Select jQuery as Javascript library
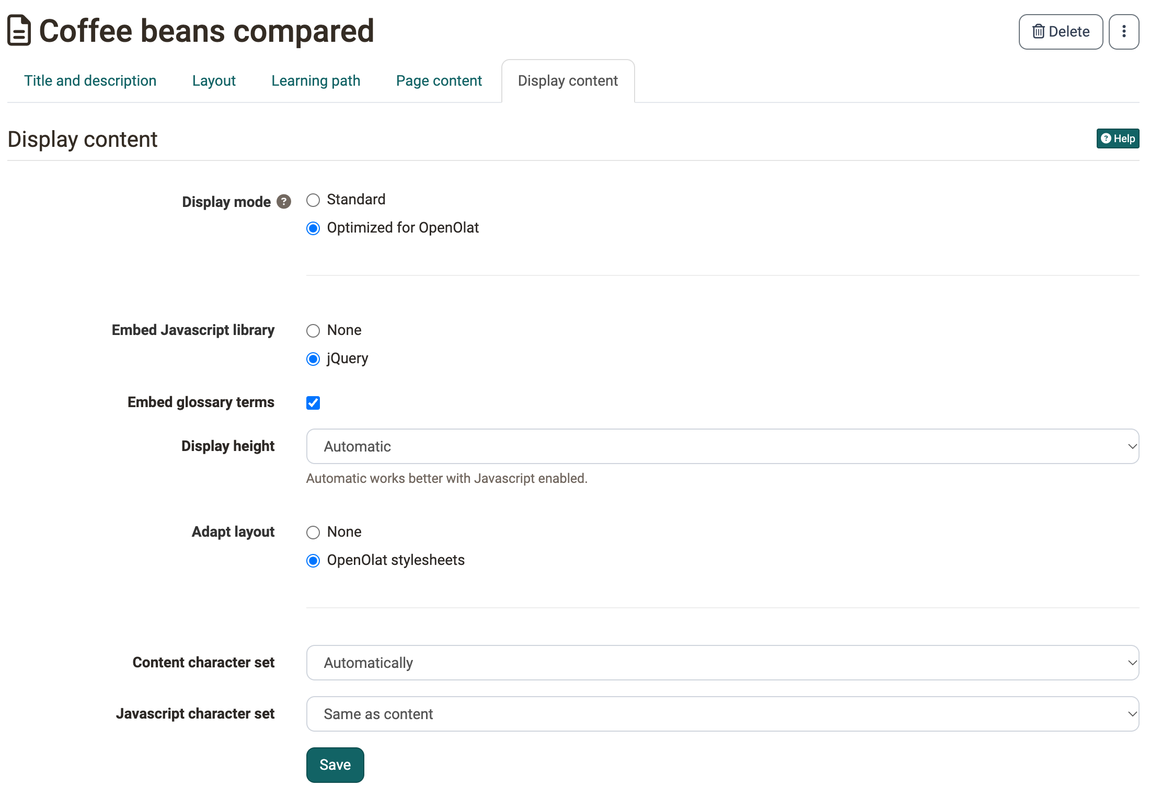This screenshot has width=1150, height=809. tap(313, 359)
